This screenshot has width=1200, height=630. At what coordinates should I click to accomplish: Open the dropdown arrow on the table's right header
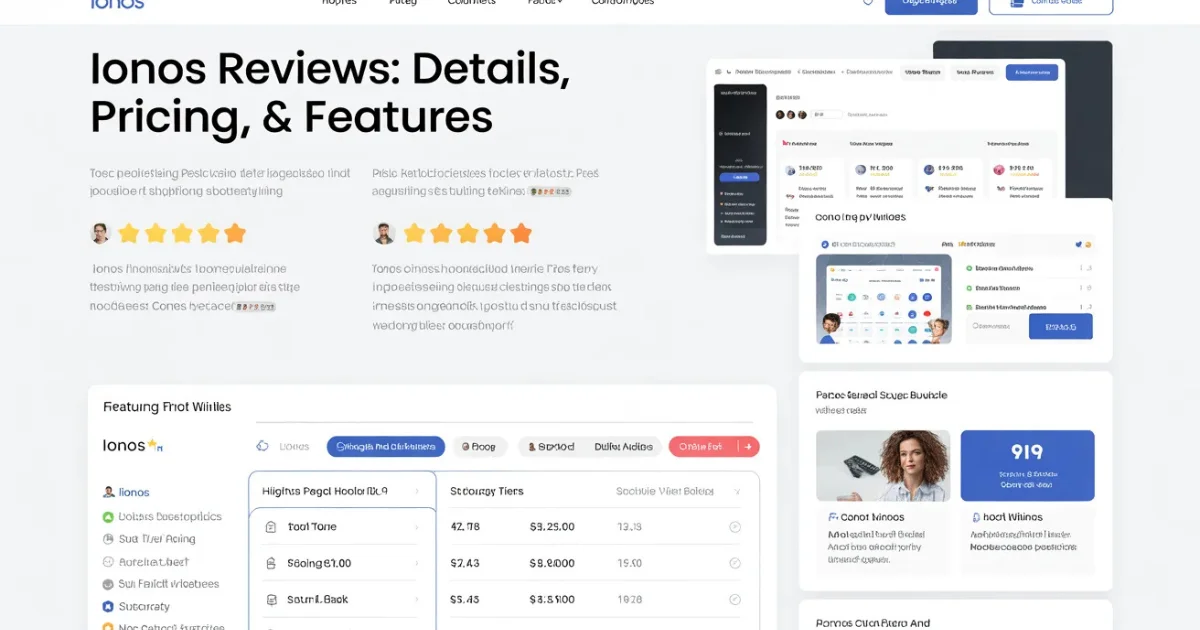coord(737,492)
